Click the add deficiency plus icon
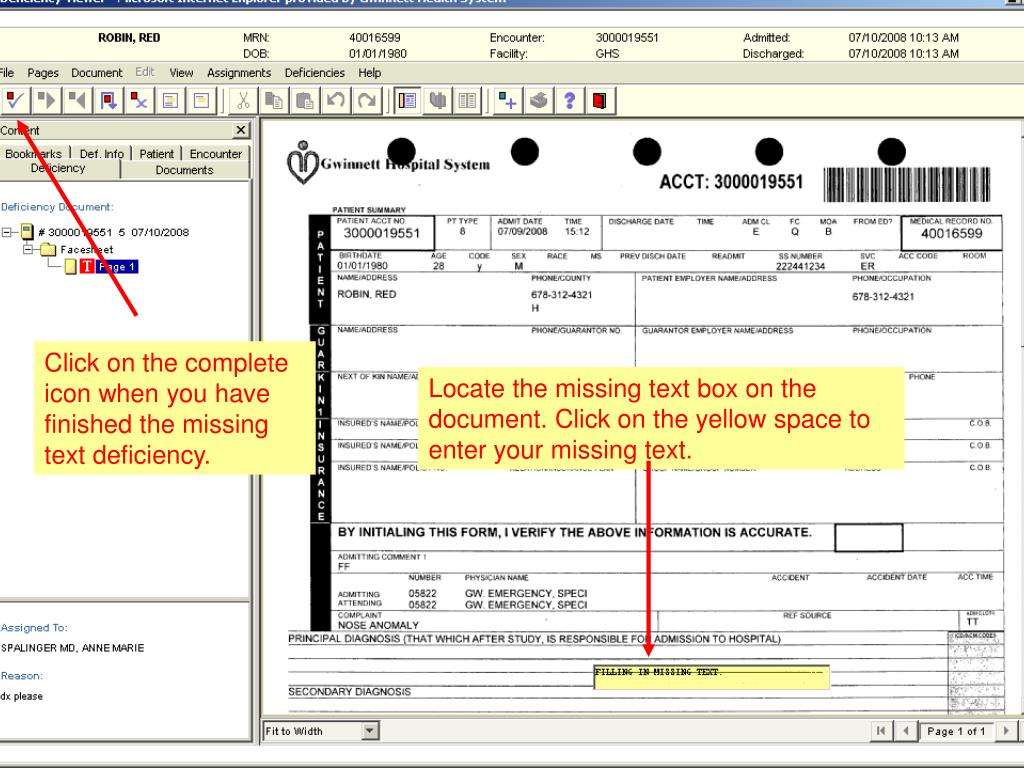 pyautogui.click(x=507, y=101)
